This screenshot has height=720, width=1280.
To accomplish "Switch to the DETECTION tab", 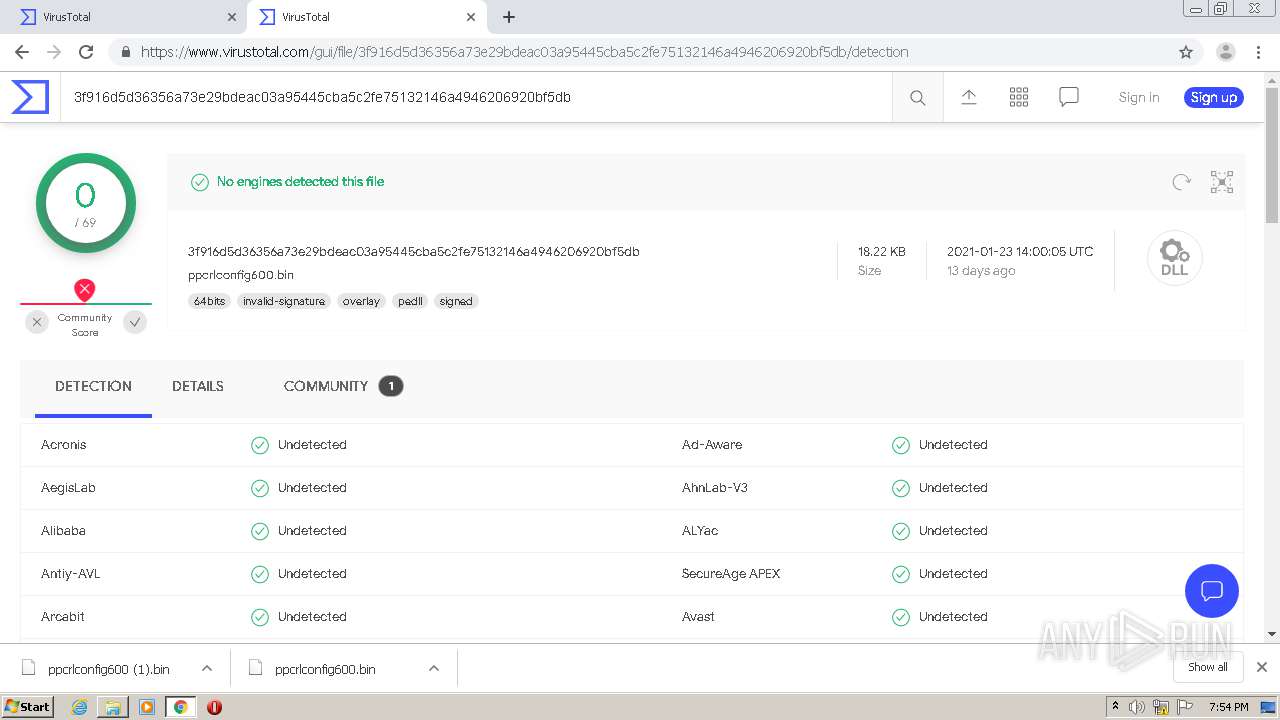I will coord(93,386).
